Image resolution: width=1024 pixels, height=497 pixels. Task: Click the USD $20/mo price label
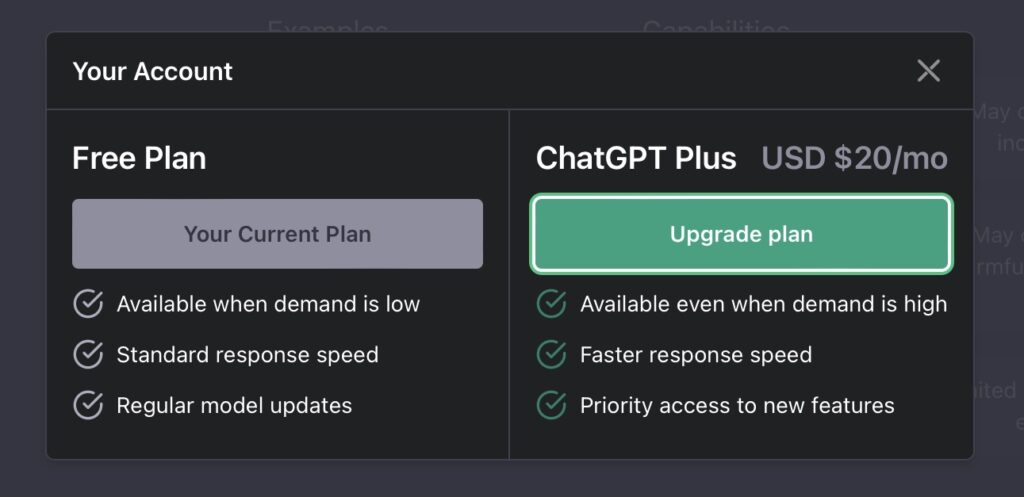point(854,158)
